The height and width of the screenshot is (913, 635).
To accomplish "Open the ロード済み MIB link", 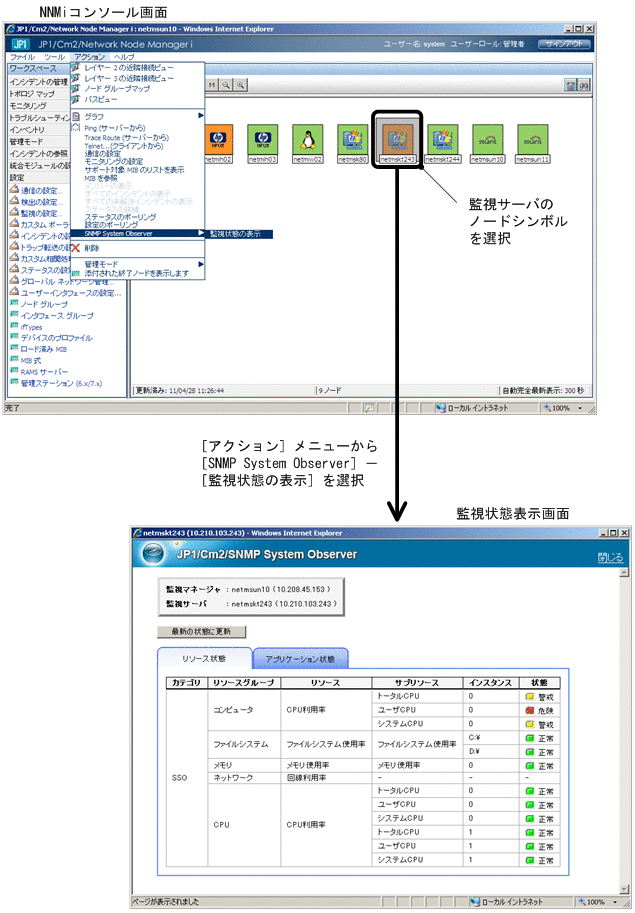I will coord(44,349).
